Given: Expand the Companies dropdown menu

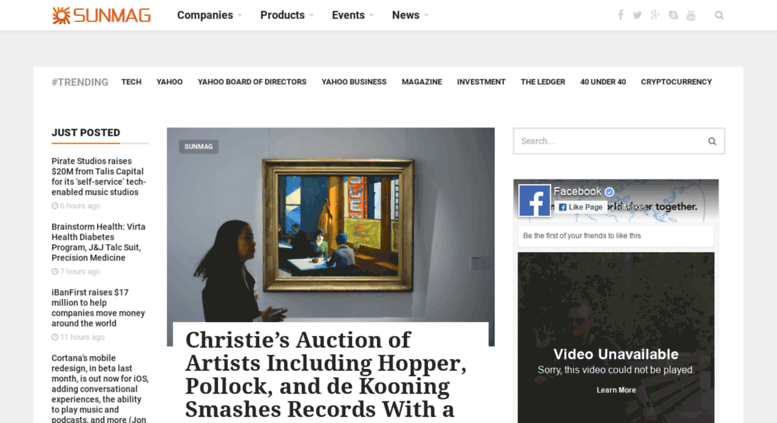Looking at the screenshot, I should [209, 15].
